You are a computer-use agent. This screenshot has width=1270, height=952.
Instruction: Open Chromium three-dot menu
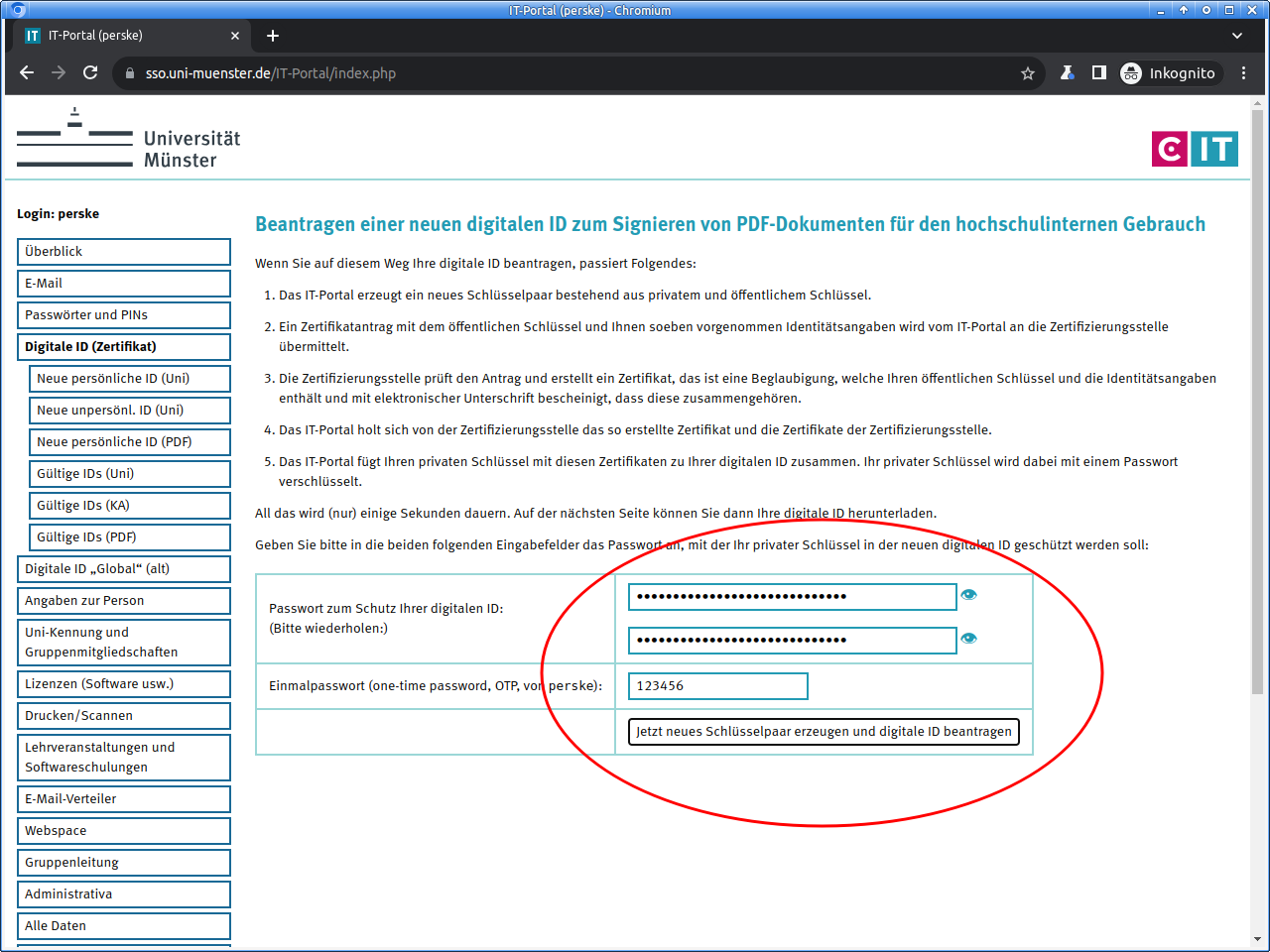pyautogui.click(x=1243, y=73)
